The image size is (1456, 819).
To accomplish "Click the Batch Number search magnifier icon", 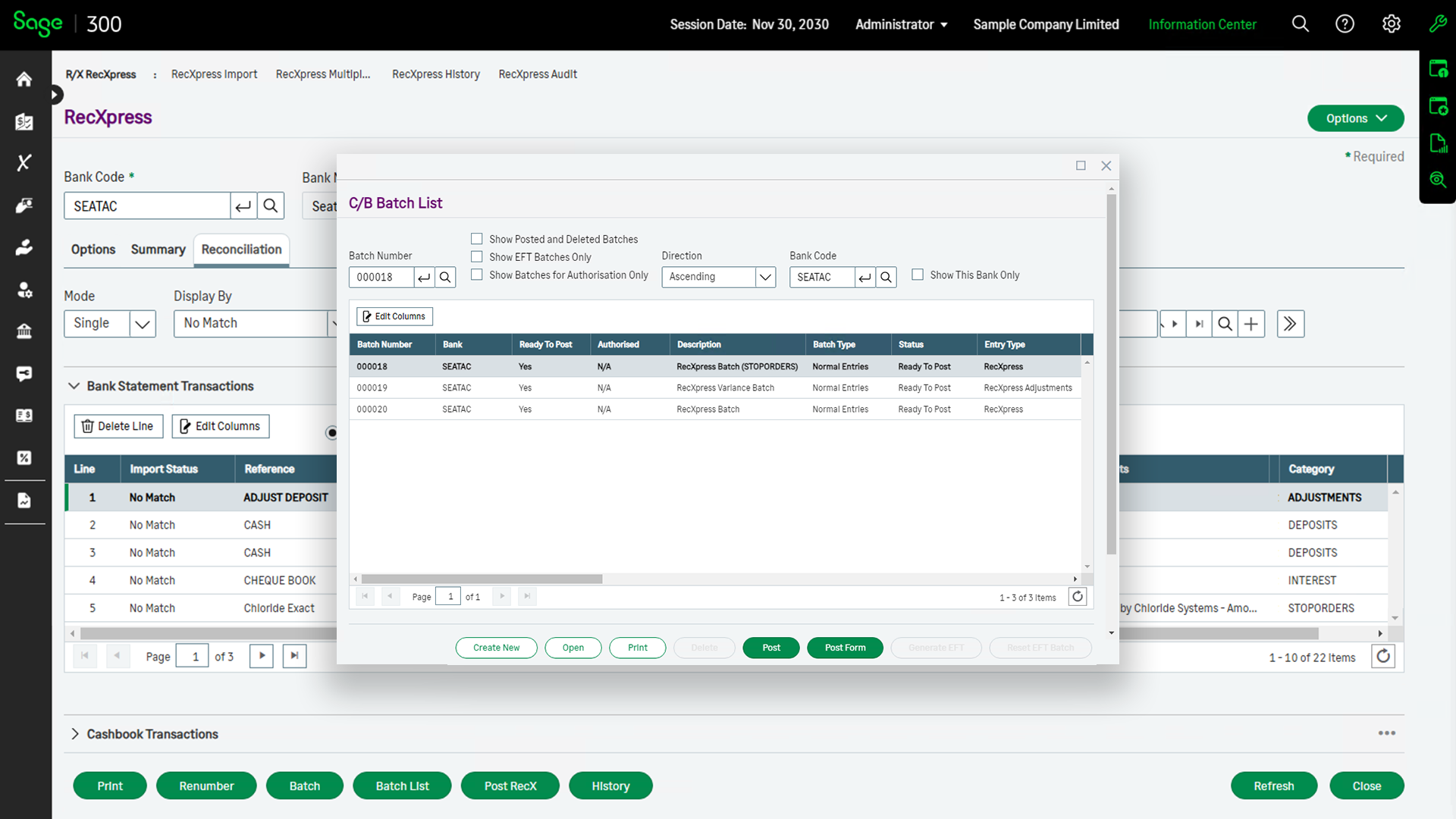I will pos(446,278).
